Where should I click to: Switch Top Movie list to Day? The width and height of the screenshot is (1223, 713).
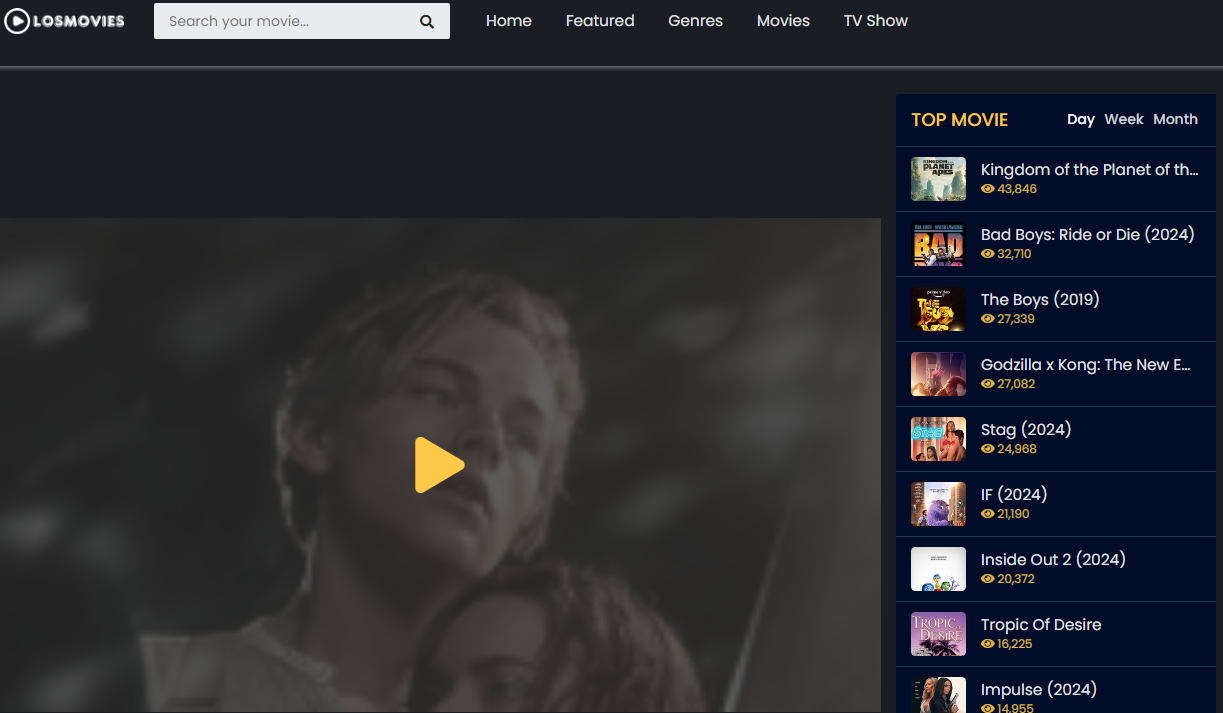(x=1081, y=119)
